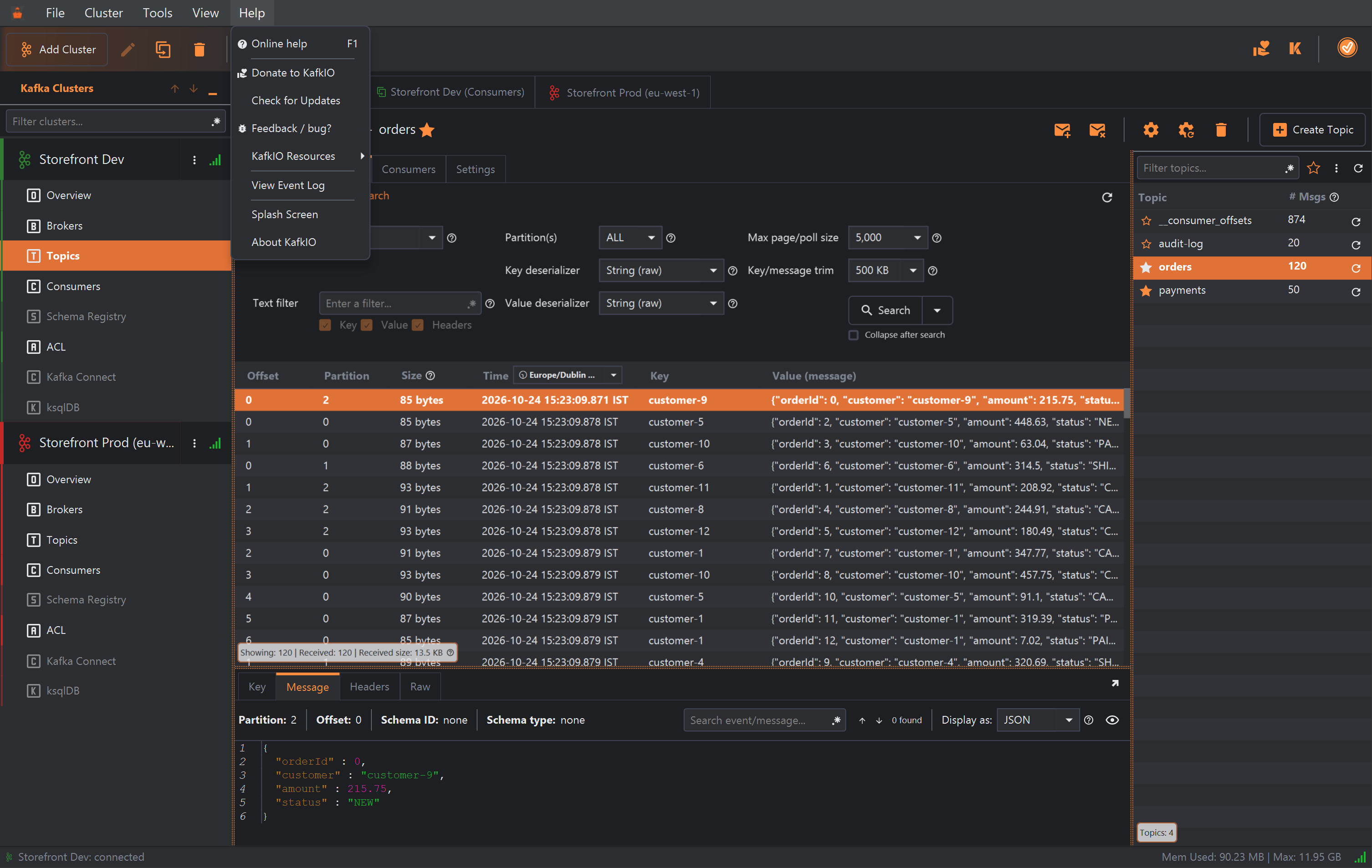Open Storefront Prod (eu-west-1) tab
Screen dimensions: 1372x868
(624, 92)
